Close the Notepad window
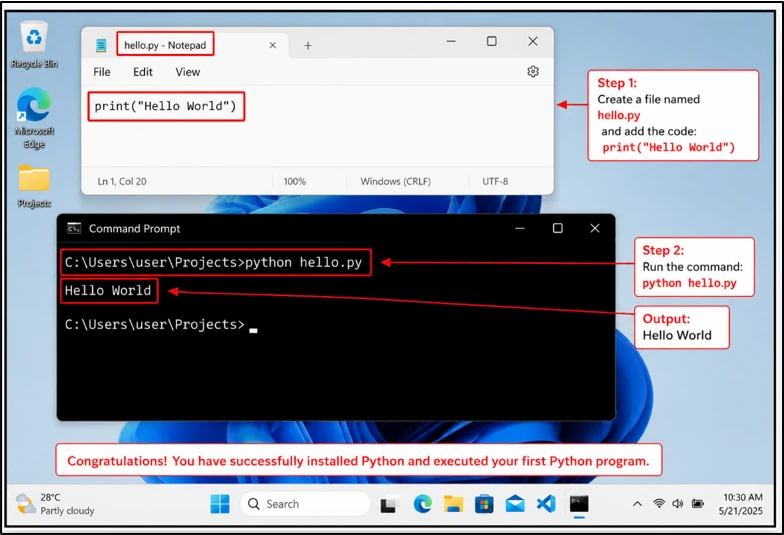 click(x=533, y=42)
